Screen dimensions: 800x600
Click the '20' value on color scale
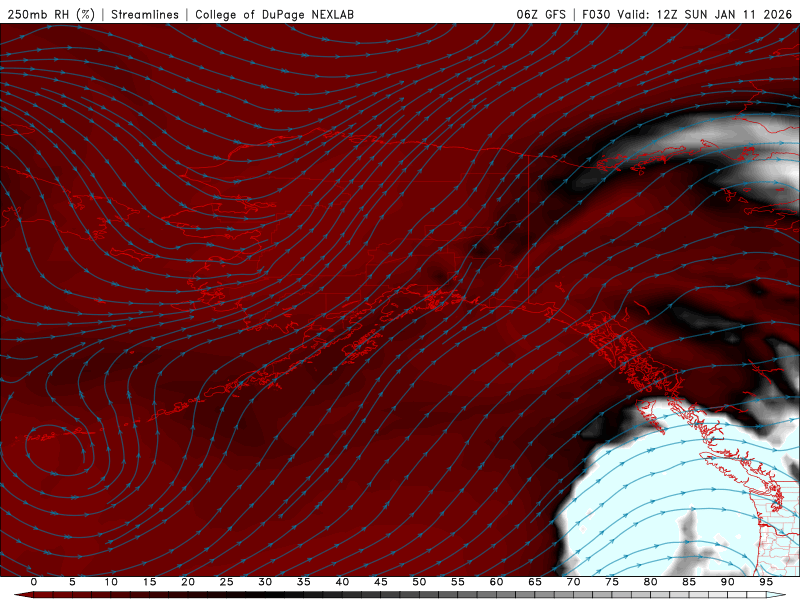pos(188,582)
